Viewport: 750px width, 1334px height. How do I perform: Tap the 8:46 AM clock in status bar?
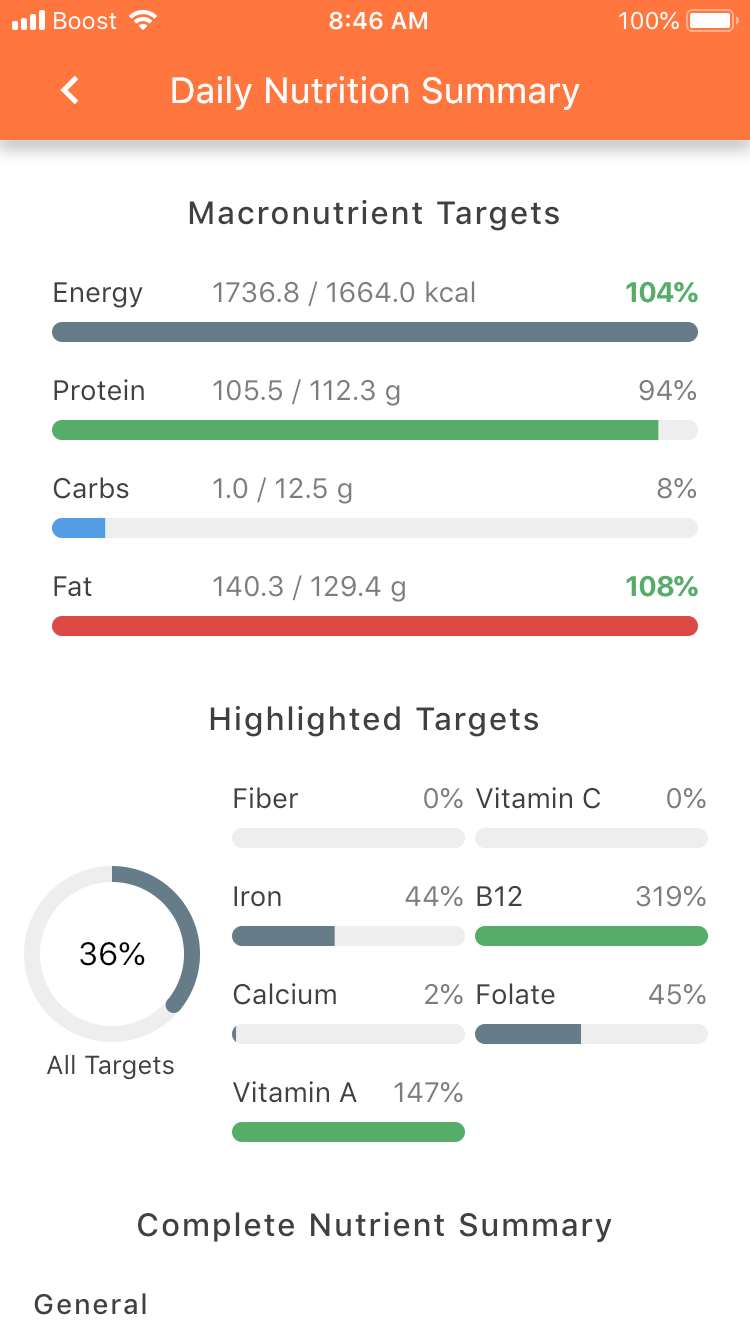point(378,21)
